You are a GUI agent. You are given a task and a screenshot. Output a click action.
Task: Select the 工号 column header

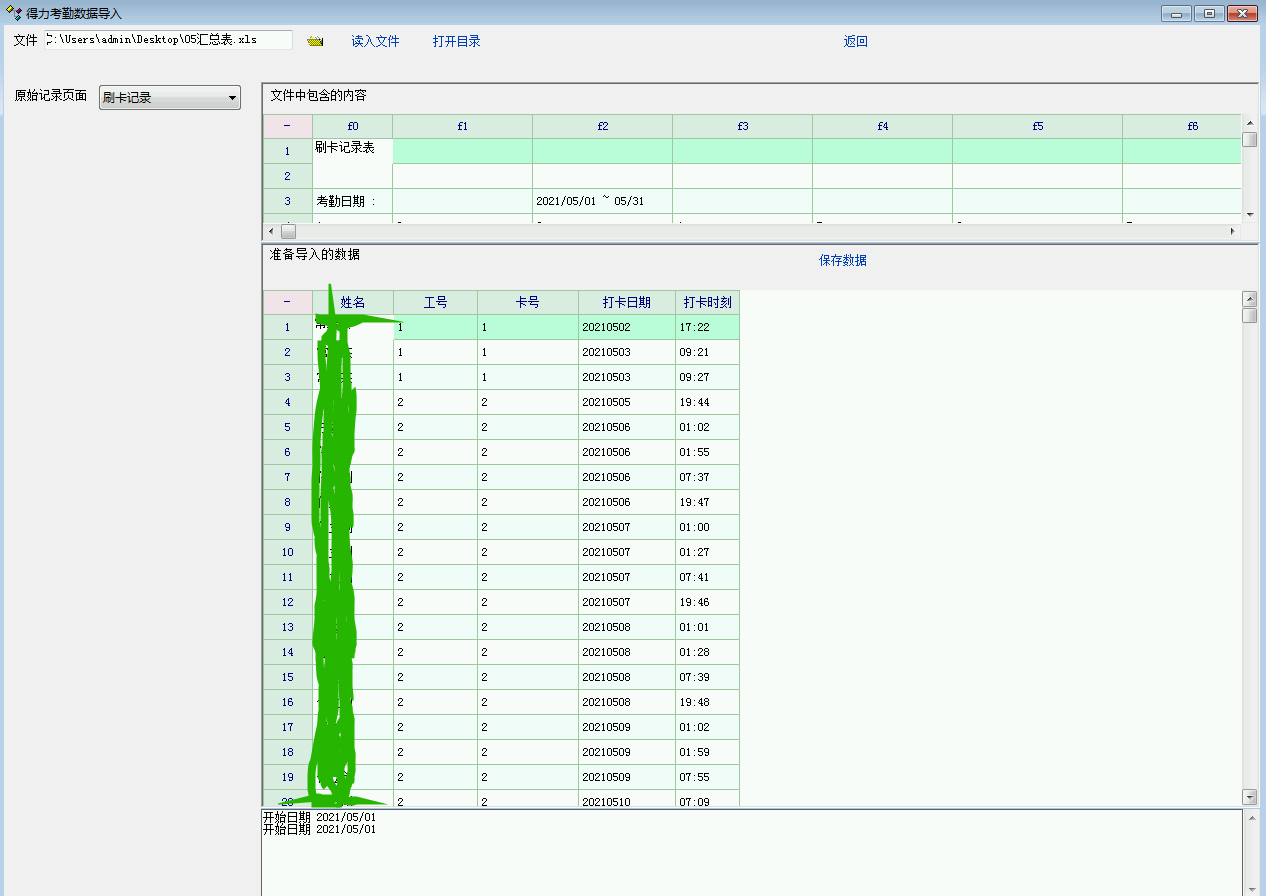(435, 302)
